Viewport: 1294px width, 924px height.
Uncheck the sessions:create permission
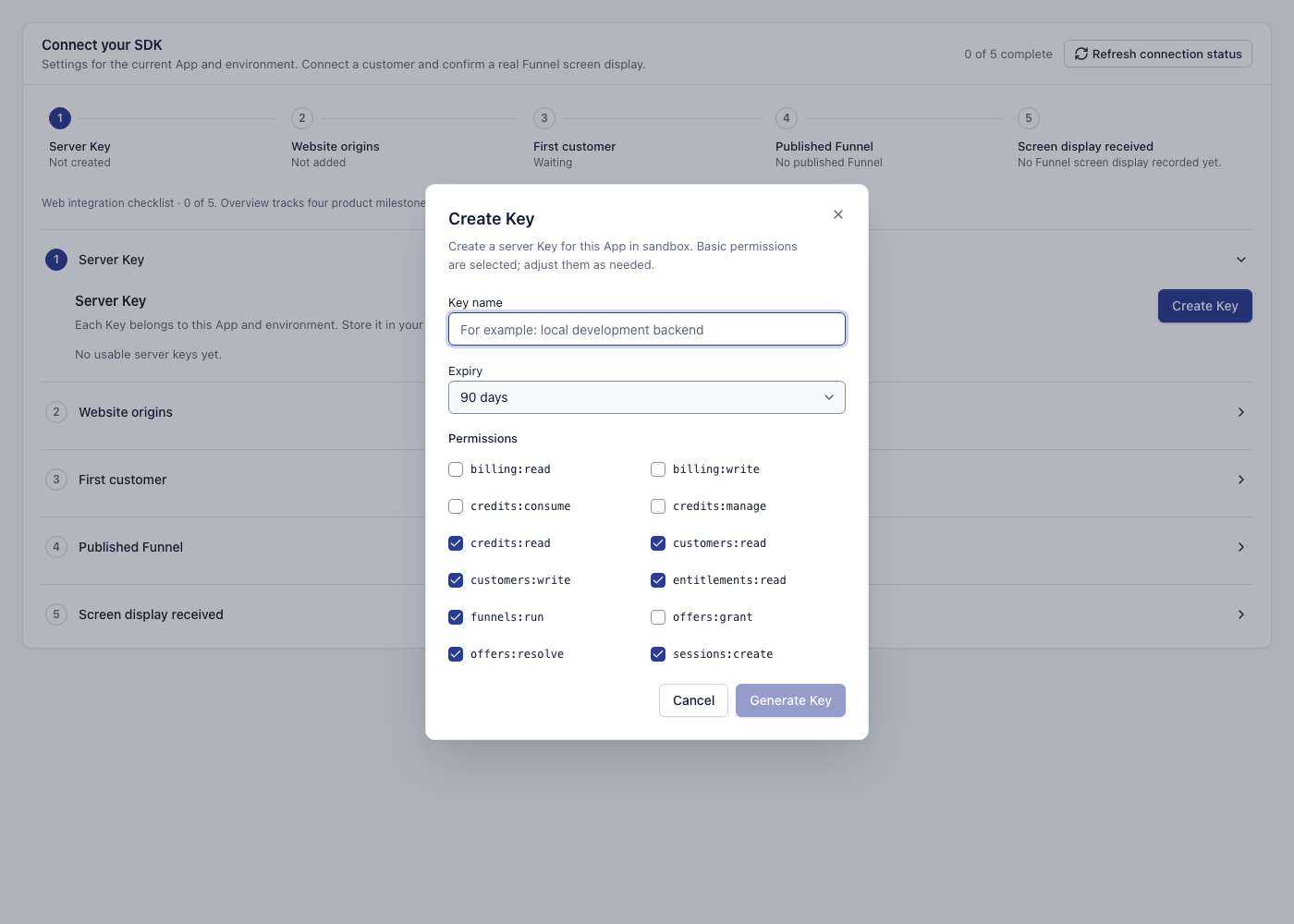click(658, 654)
